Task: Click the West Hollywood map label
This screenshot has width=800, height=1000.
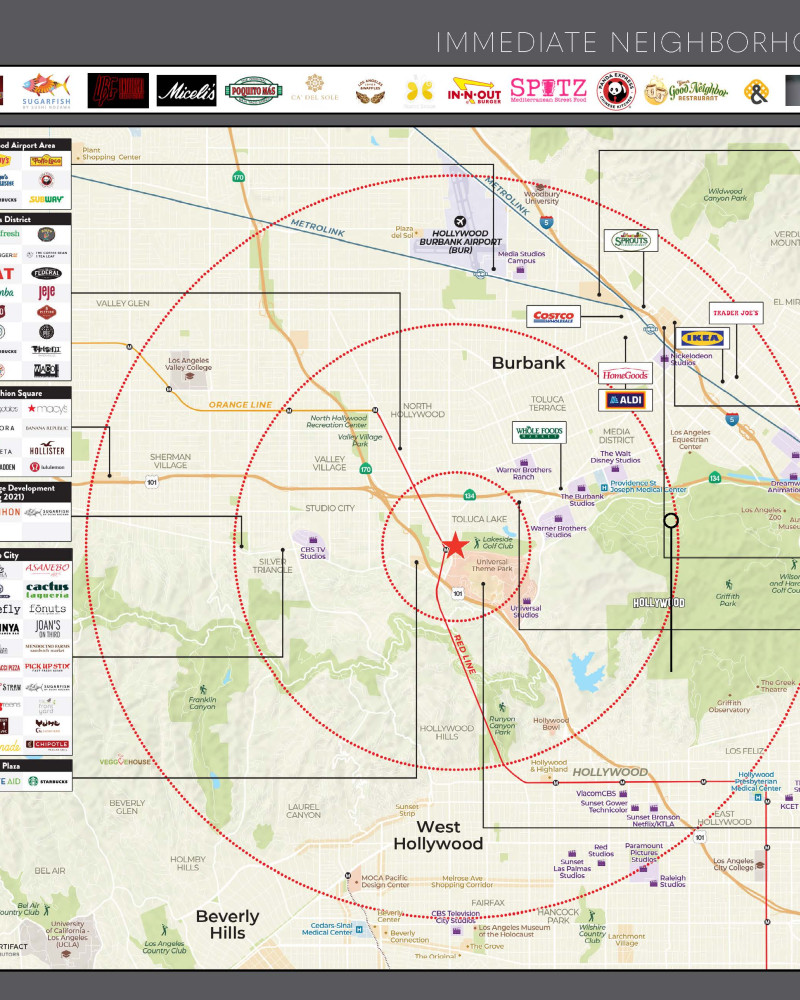Action: click(x=438, y=835)
